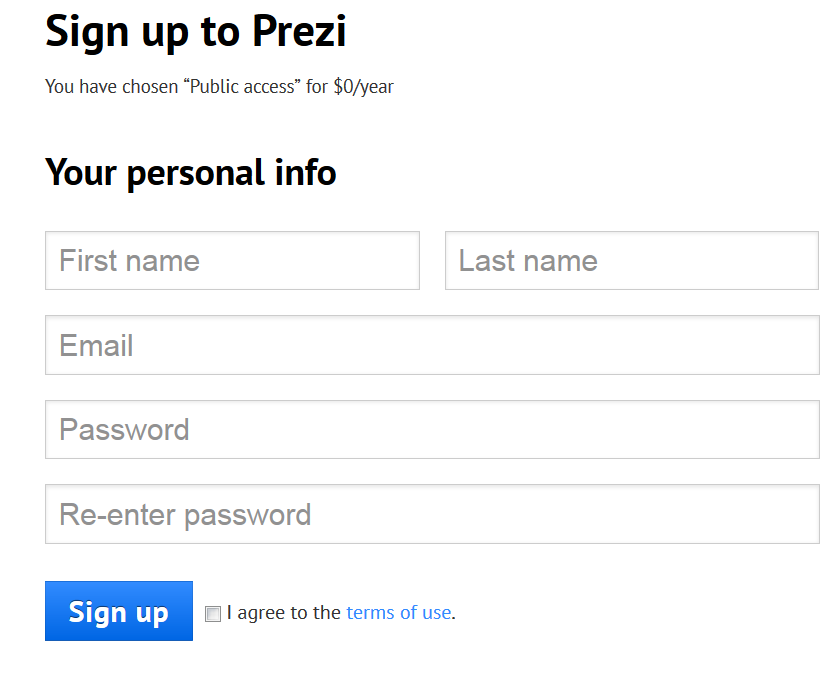The width and height of the screenshot is (836, 680).
Task: Click the "Email" placeholder text
Action: tap(96, 346)
